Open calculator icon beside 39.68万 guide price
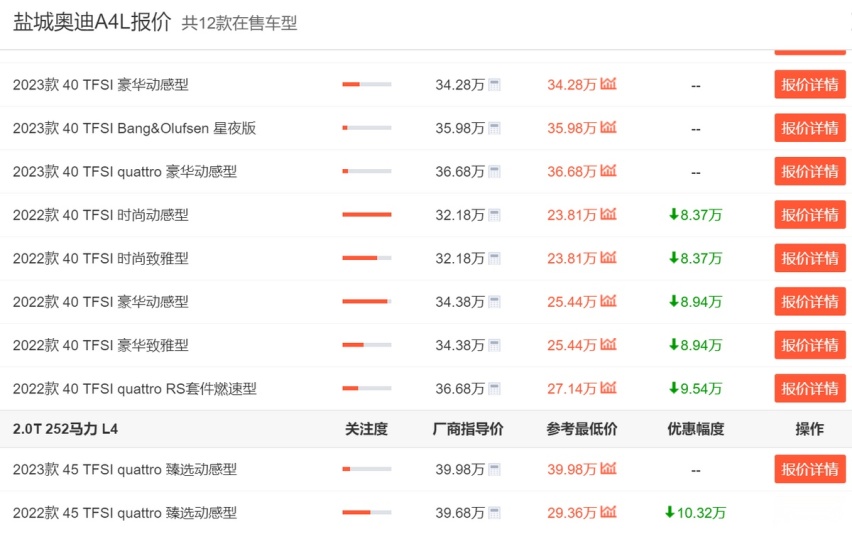Screen dimensions: 852x539 coord(494,512)
